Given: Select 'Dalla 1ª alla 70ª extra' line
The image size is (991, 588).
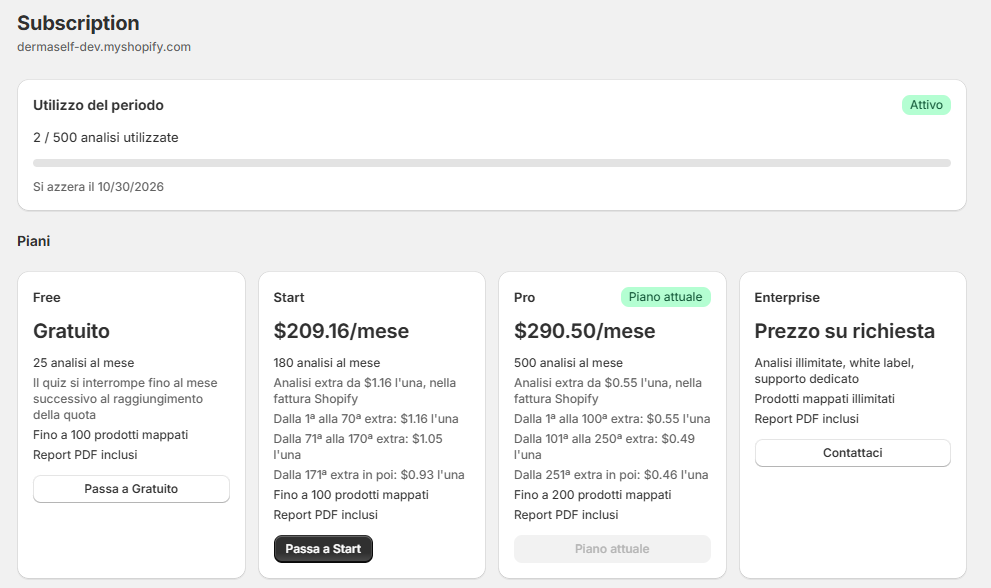Looking at the screenshot, I should (366, 419).
